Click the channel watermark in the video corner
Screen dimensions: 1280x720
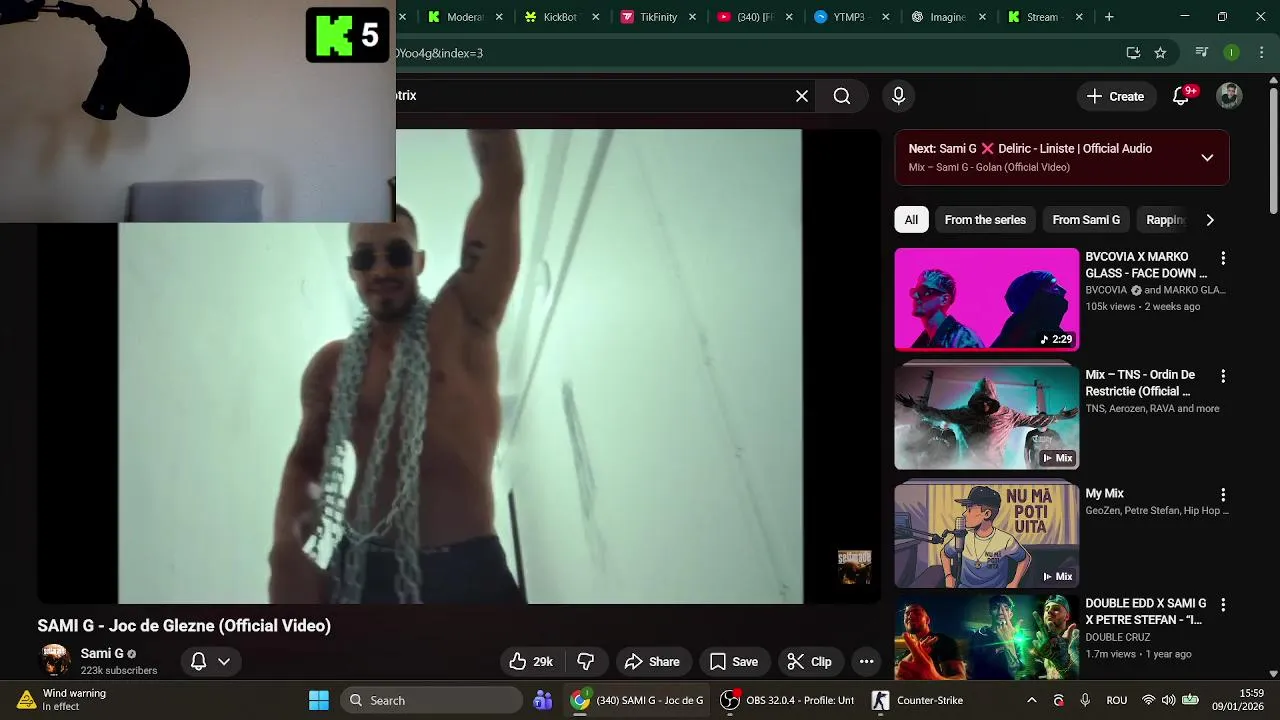(x=854, y=567)
